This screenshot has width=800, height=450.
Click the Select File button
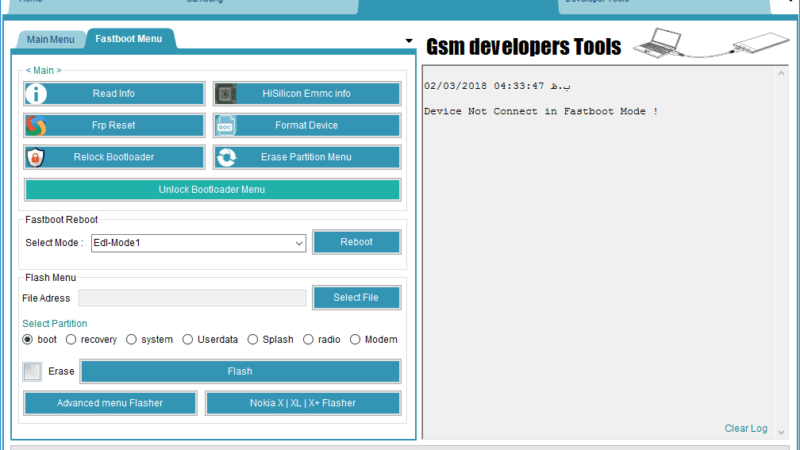click(x=357, y=297)
